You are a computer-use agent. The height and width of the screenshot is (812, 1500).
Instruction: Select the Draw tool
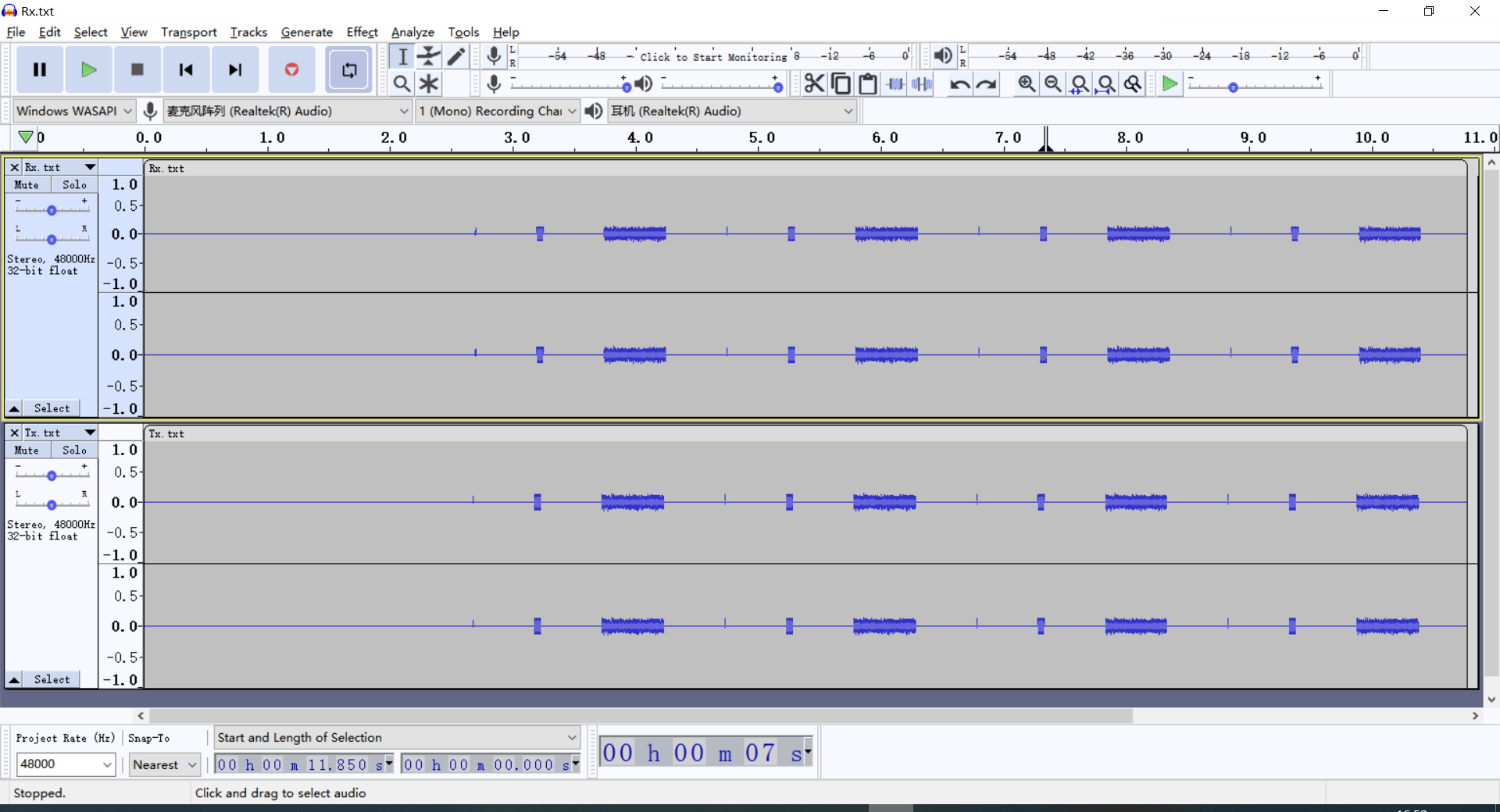(x=456, y=55)
